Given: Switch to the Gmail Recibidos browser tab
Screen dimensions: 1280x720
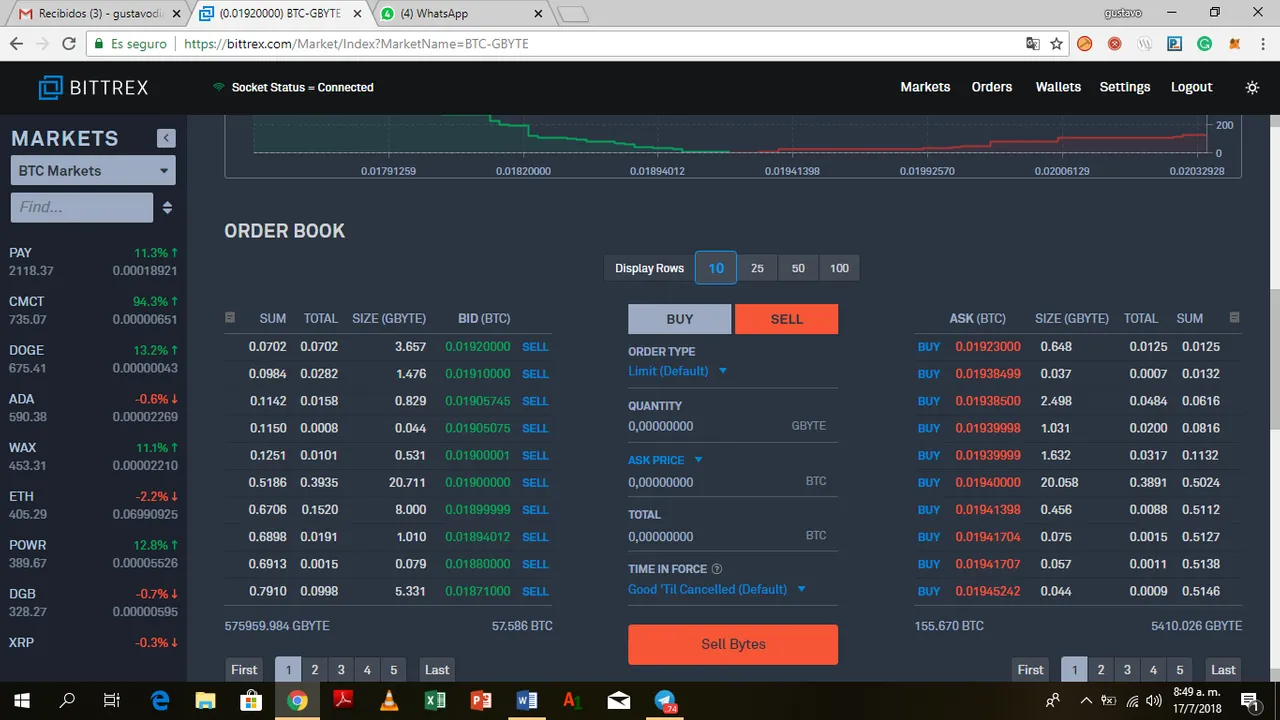Looking at the screenshot, I should 95,14.
